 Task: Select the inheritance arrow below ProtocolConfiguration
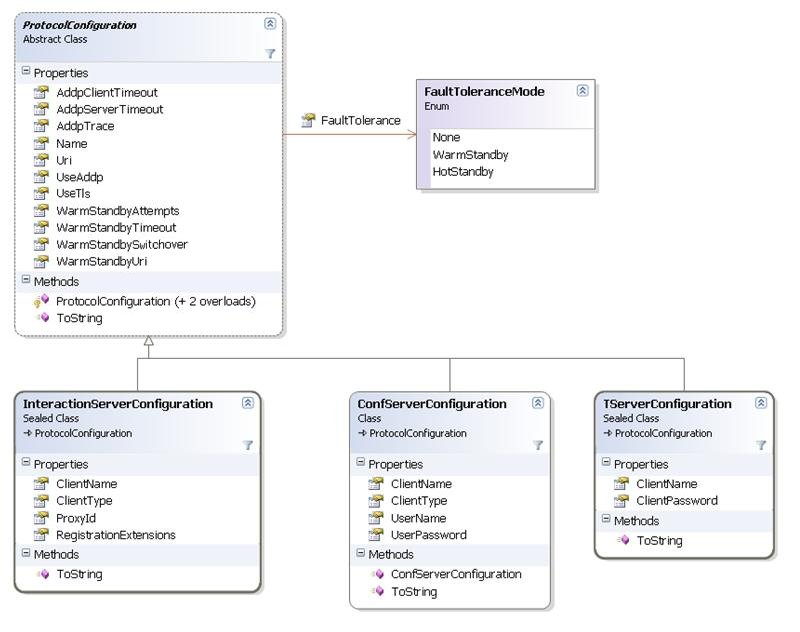(148, 341)
